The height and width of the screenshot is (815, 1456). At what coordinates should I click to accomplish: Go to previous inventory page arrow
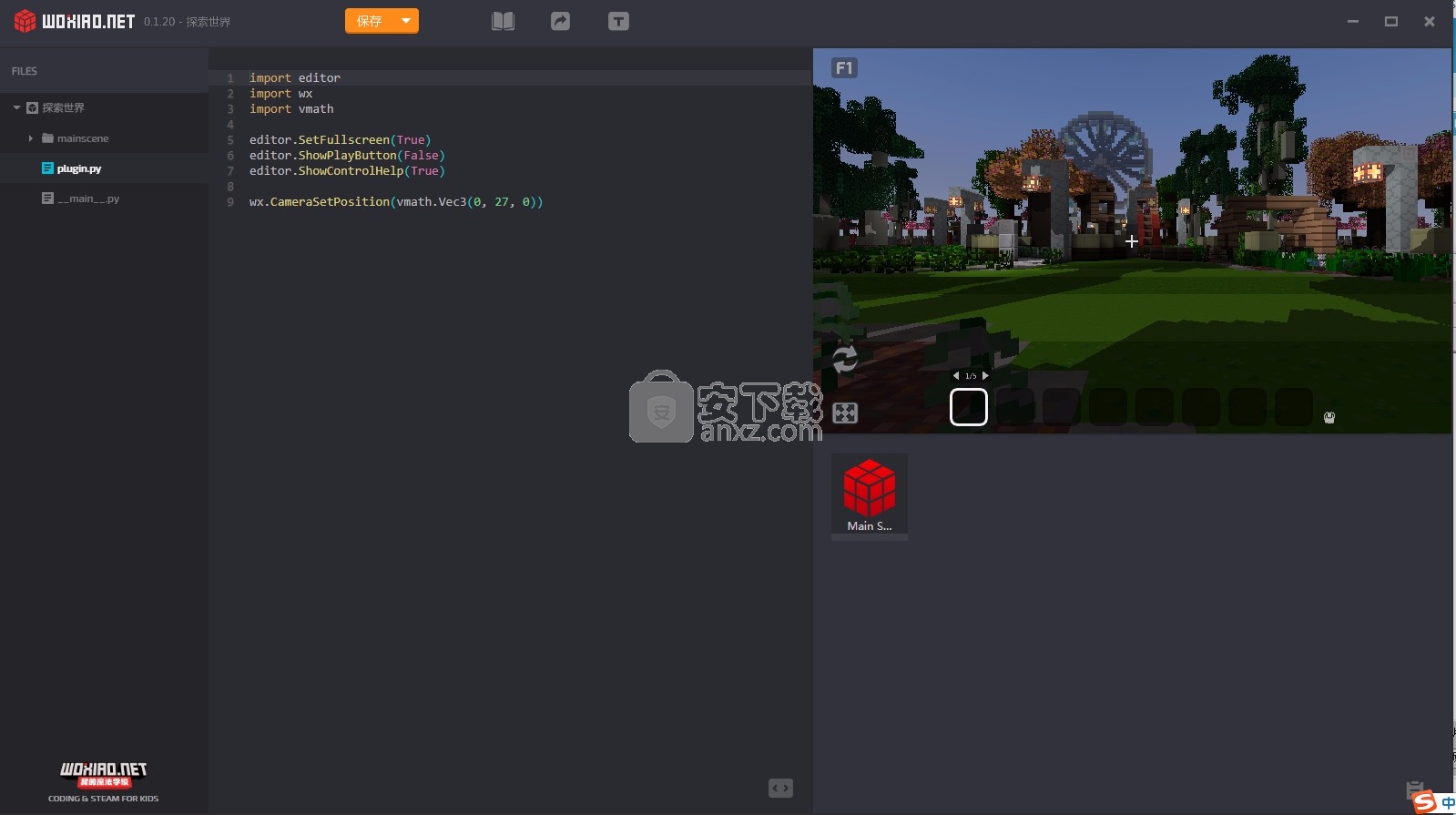[956, 375]
